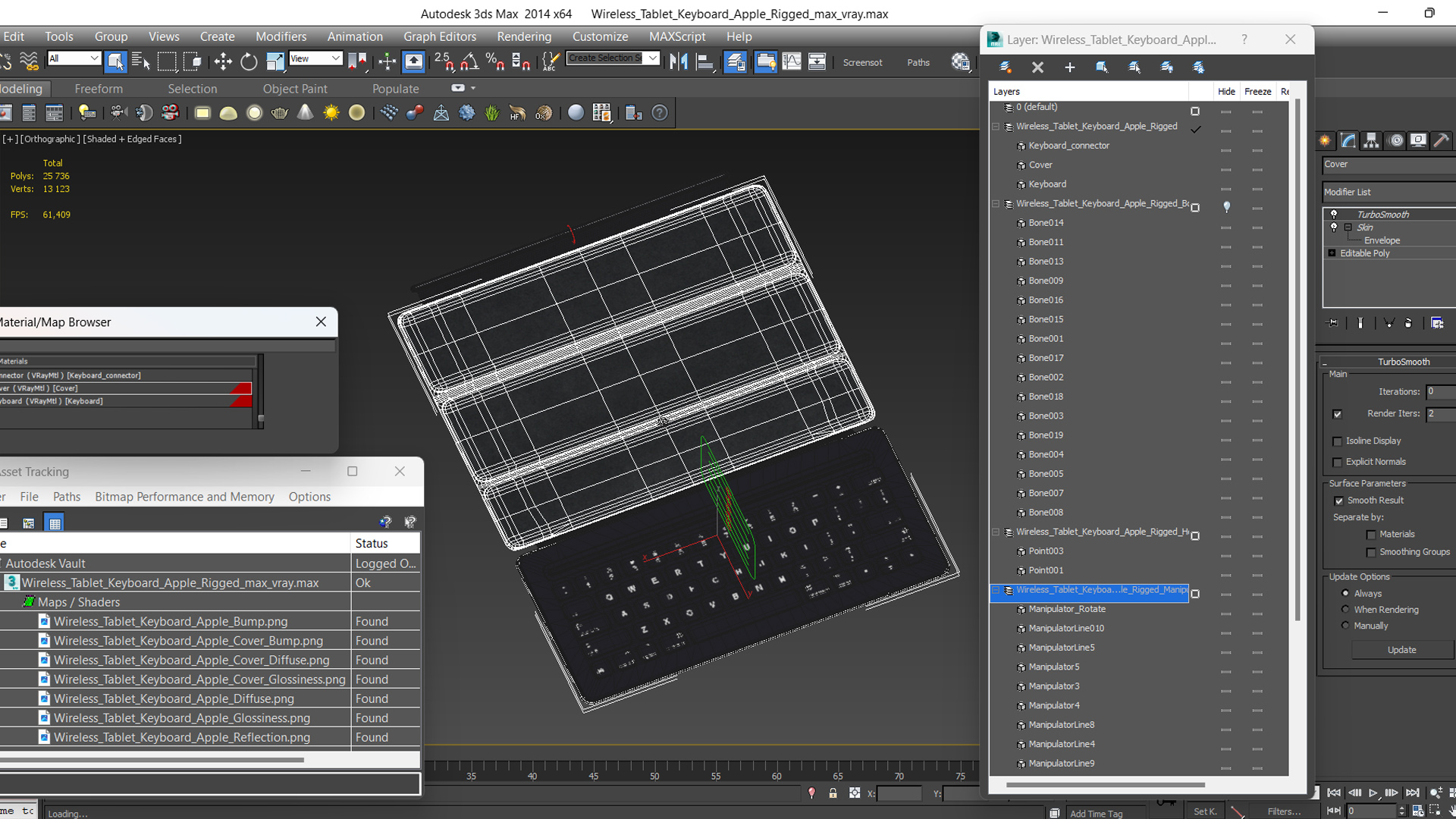
Task: Click the Align tool icon
Action: (705, 61)
